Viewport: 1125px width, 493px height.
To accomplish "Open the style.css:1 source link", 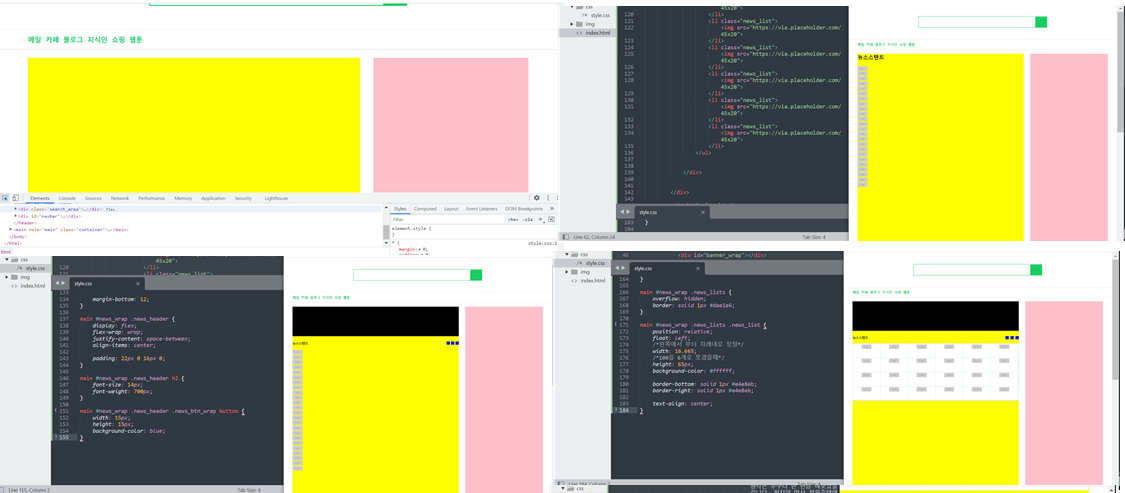I will [x=542, y=244].
